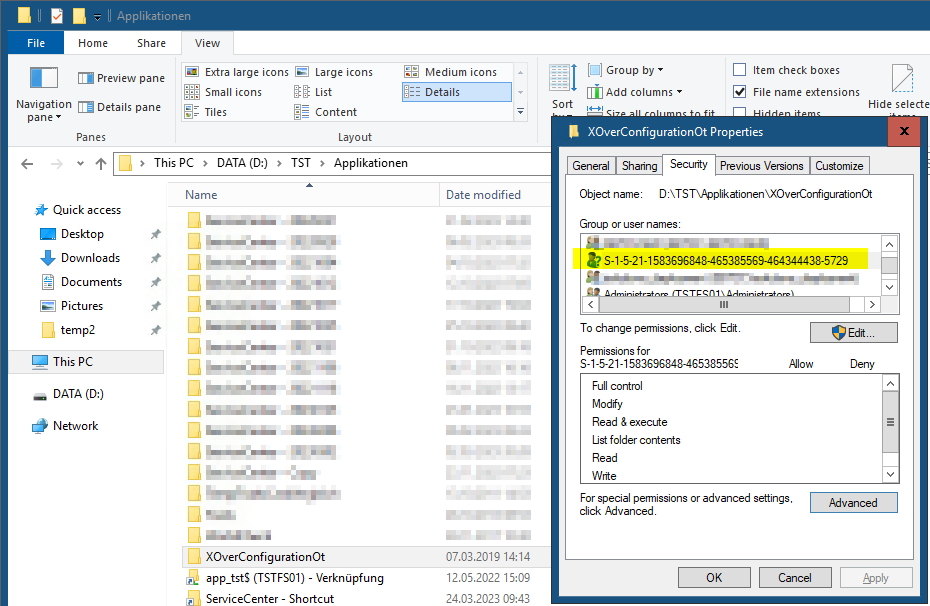
Task: Toggle Hidden items checkbox
Action: click(740, 112)
